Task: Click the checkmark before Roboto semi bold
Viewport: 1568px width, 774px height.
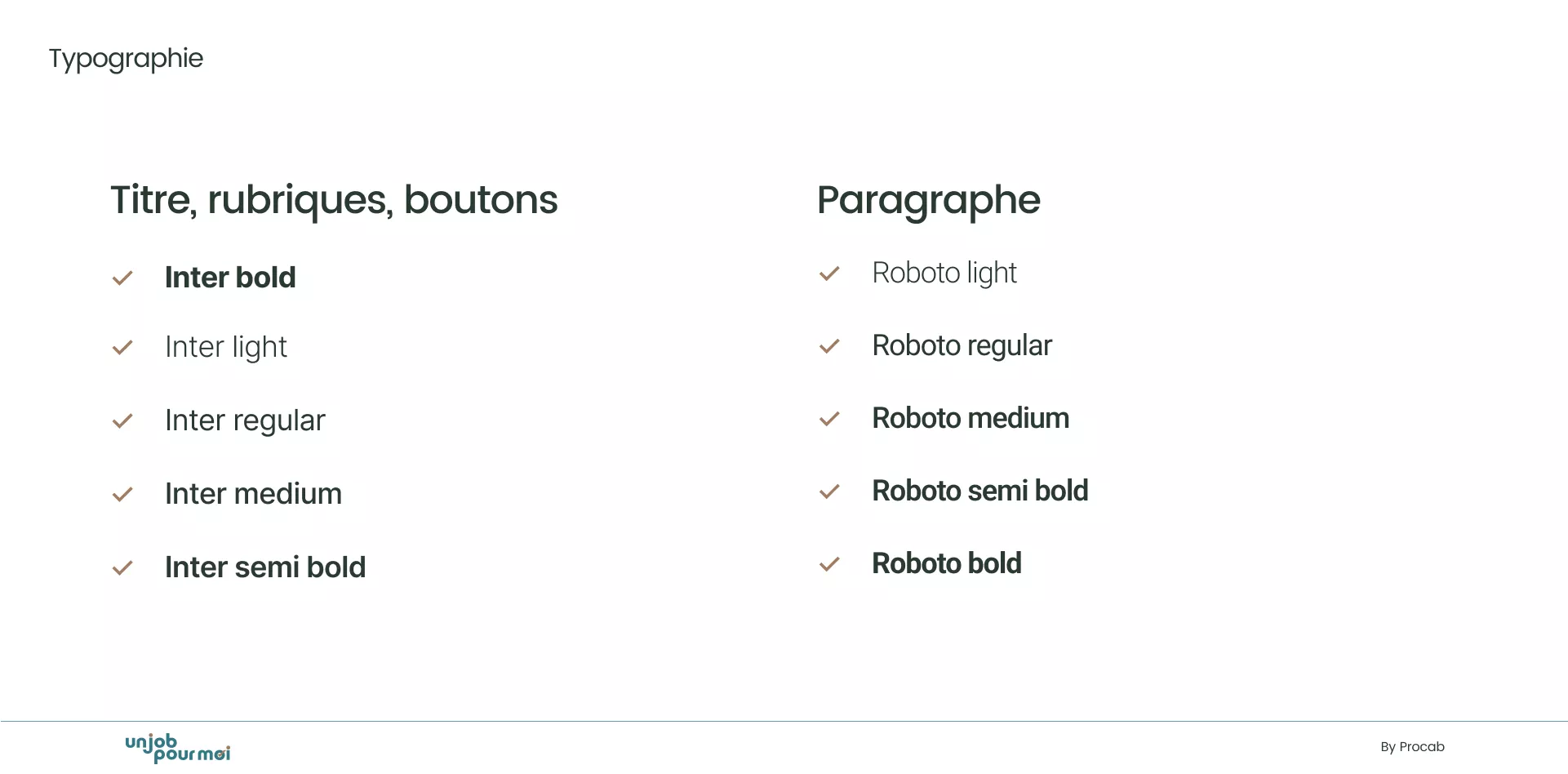Action: point(829,492)
